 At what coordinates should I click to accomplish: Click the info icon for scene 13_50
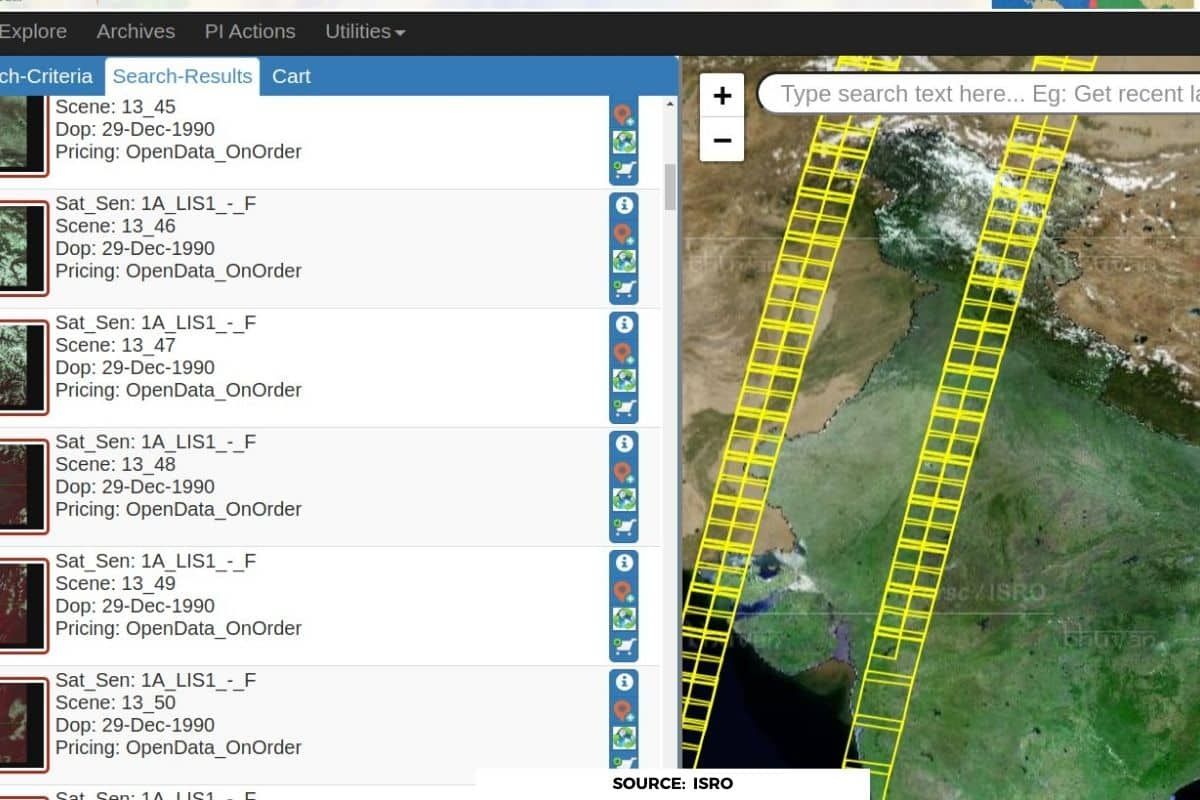[x=624, y=682]
